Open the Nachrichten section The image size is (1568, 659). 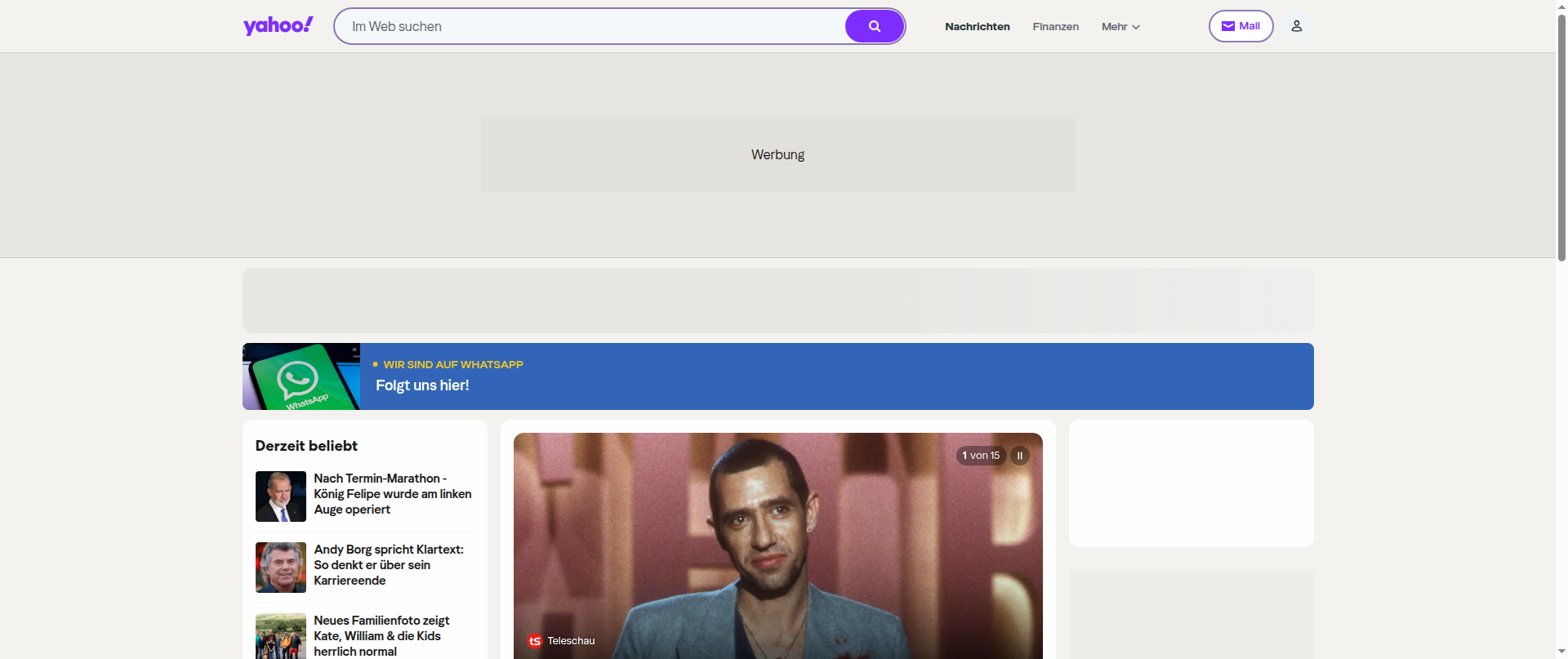[978, 27]
